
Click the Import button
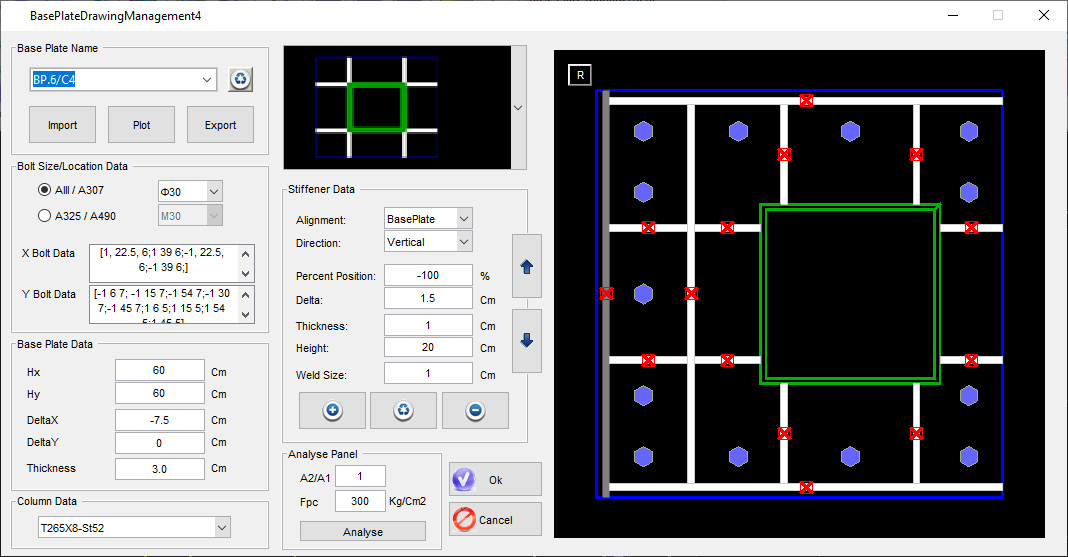62,125
